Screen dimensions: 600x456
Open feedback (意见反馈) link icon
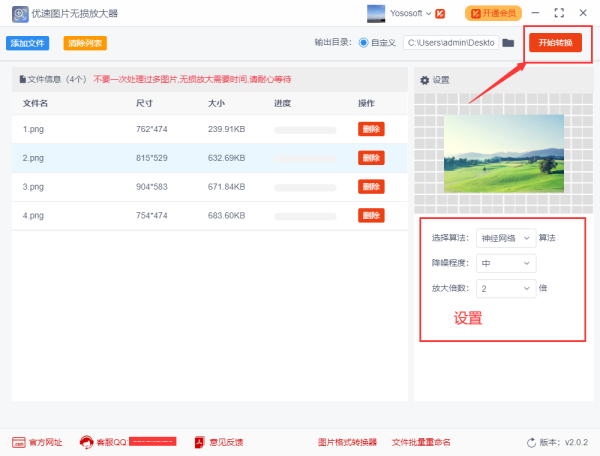coord(200,442)
